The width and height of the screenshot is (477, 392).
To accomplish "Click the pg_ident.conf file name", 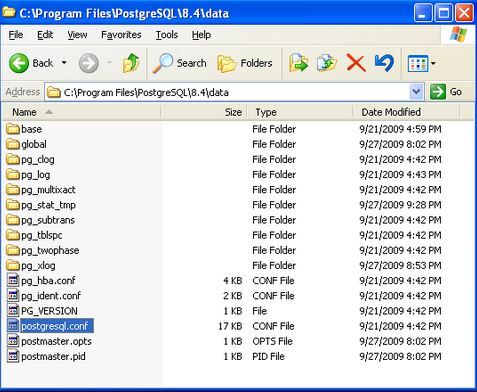I will coord(51,296).
